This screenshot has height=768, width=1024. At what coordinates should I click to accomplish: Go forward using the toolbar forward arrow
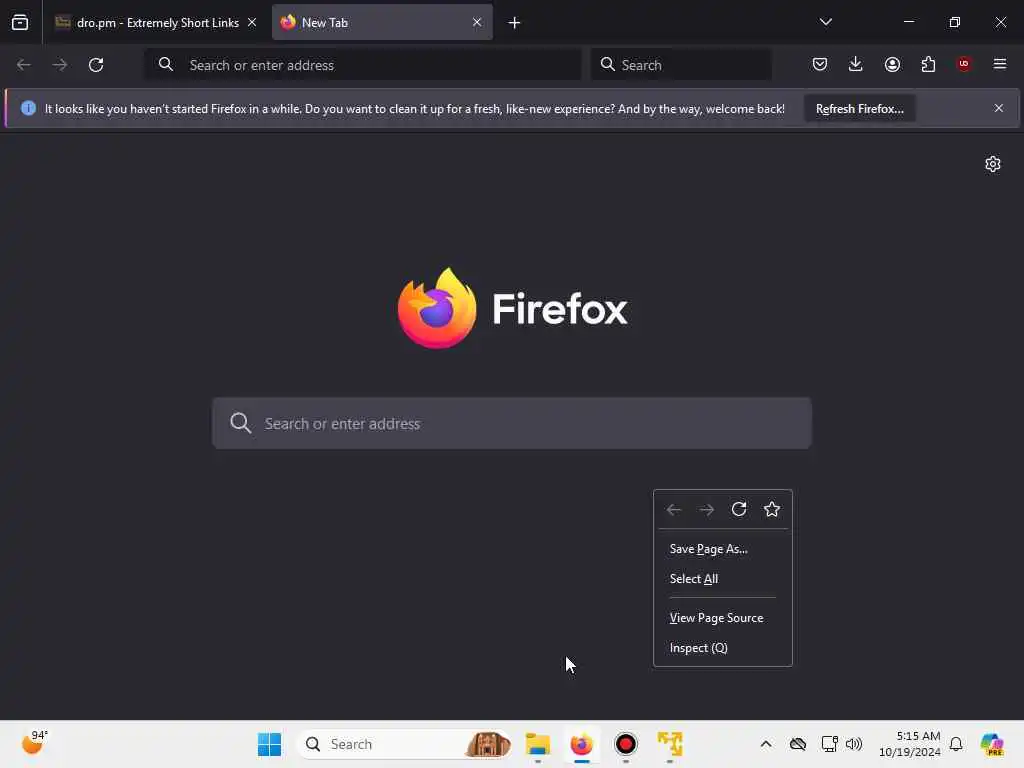(x=60, y=65)
